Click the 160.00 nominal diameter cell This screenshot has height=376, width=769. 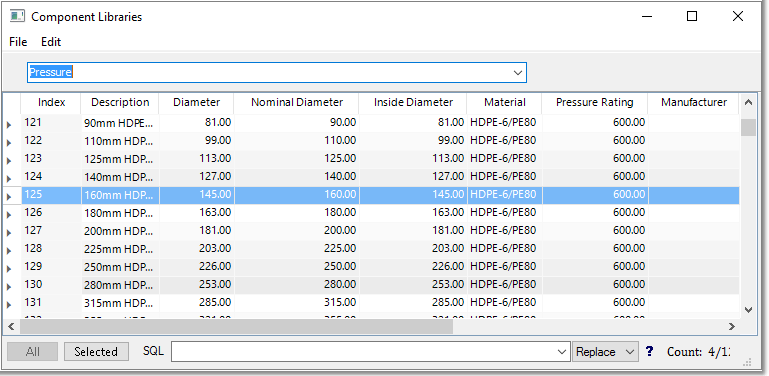pyautogui.click(x=297, y=195)
